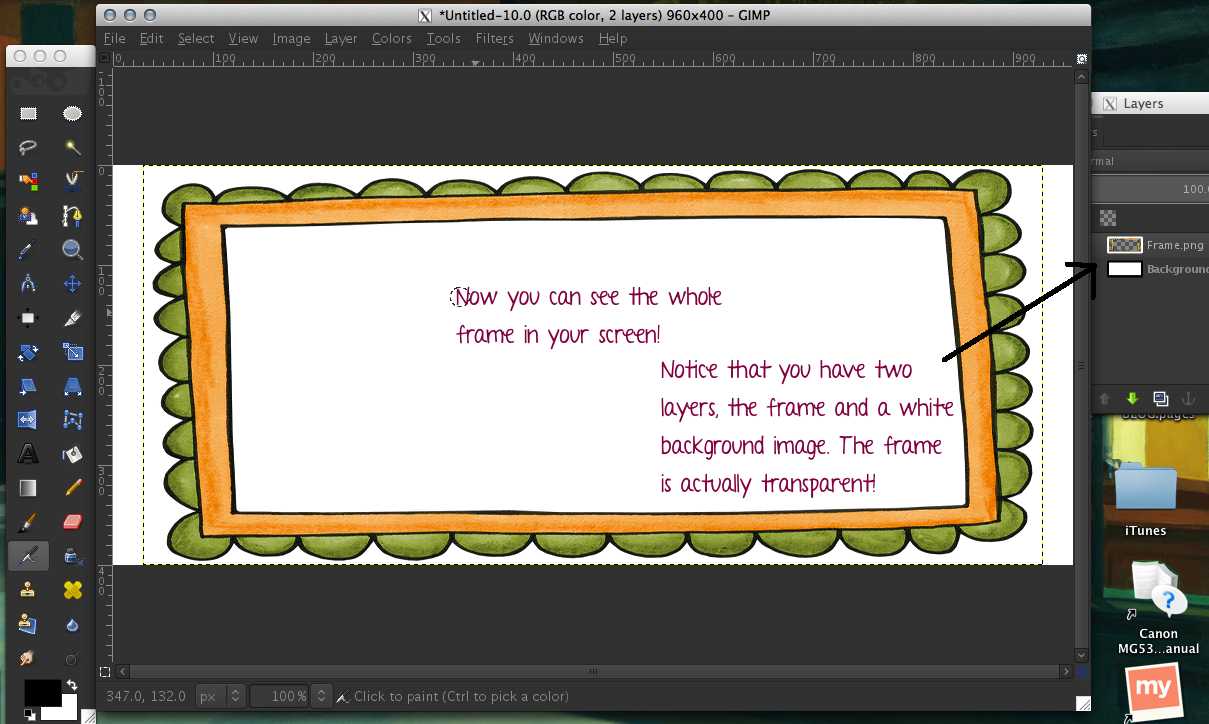Open the Edit menu

click(x=151, y=38)
